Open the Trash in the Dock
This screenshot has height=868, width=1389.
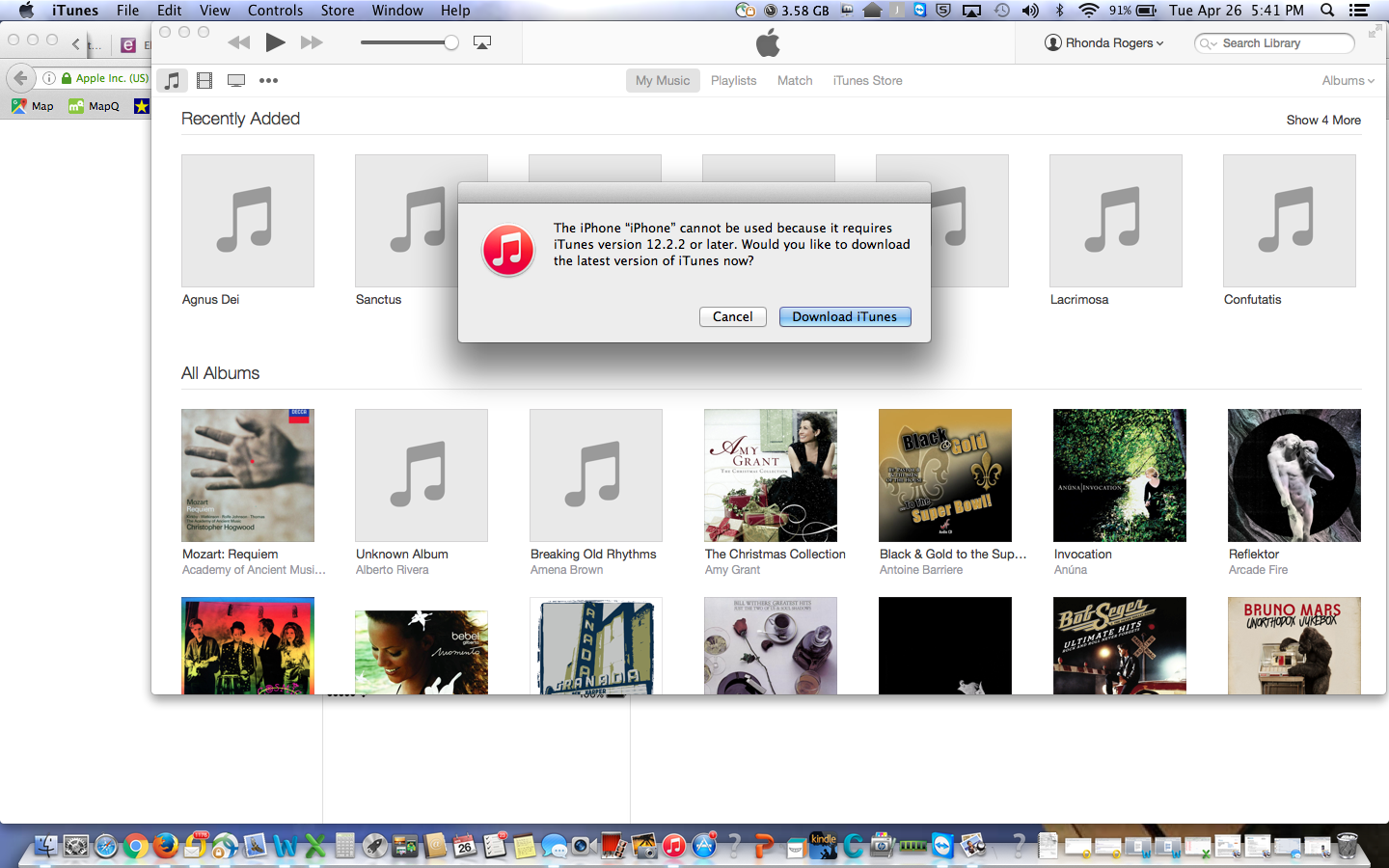1348,846
